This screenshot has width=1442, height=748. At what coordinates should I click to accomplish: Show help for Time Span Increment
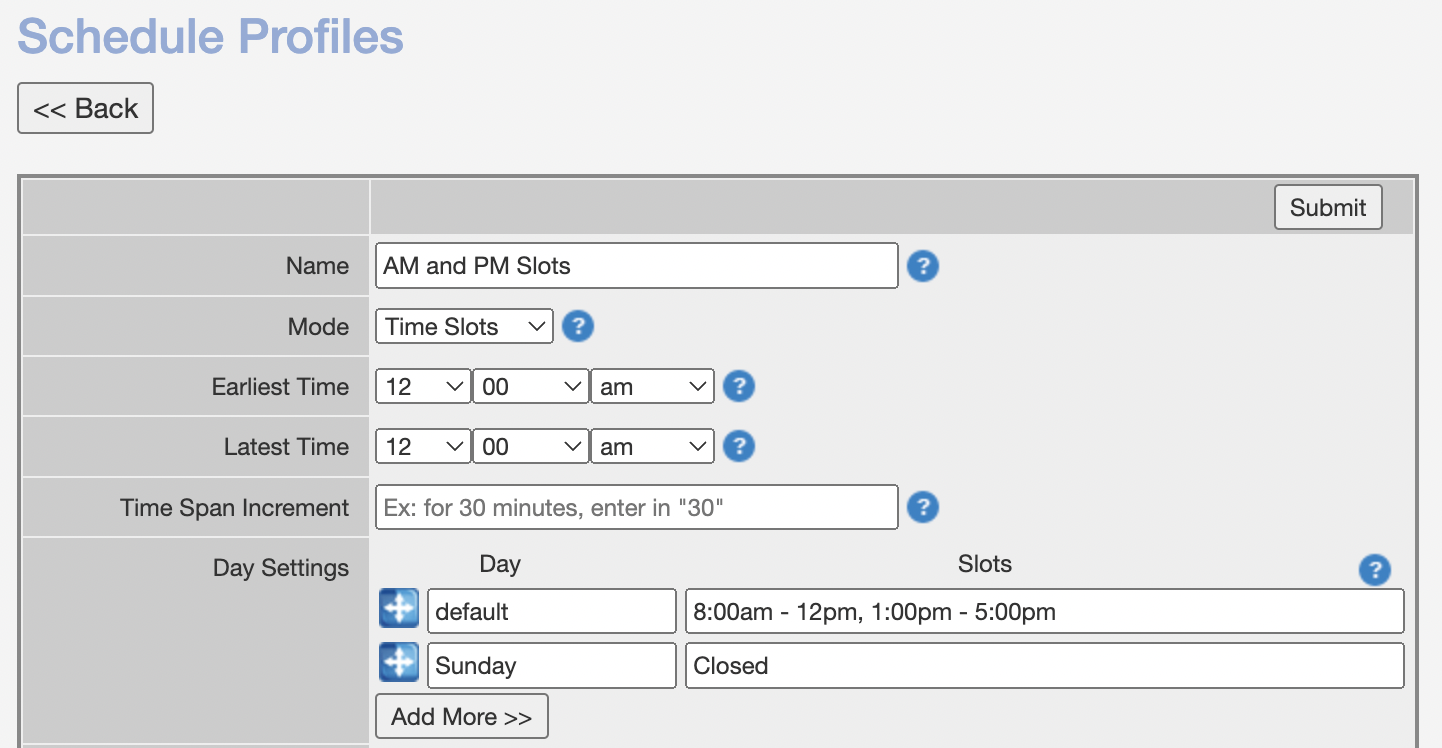tap(922, 507)
